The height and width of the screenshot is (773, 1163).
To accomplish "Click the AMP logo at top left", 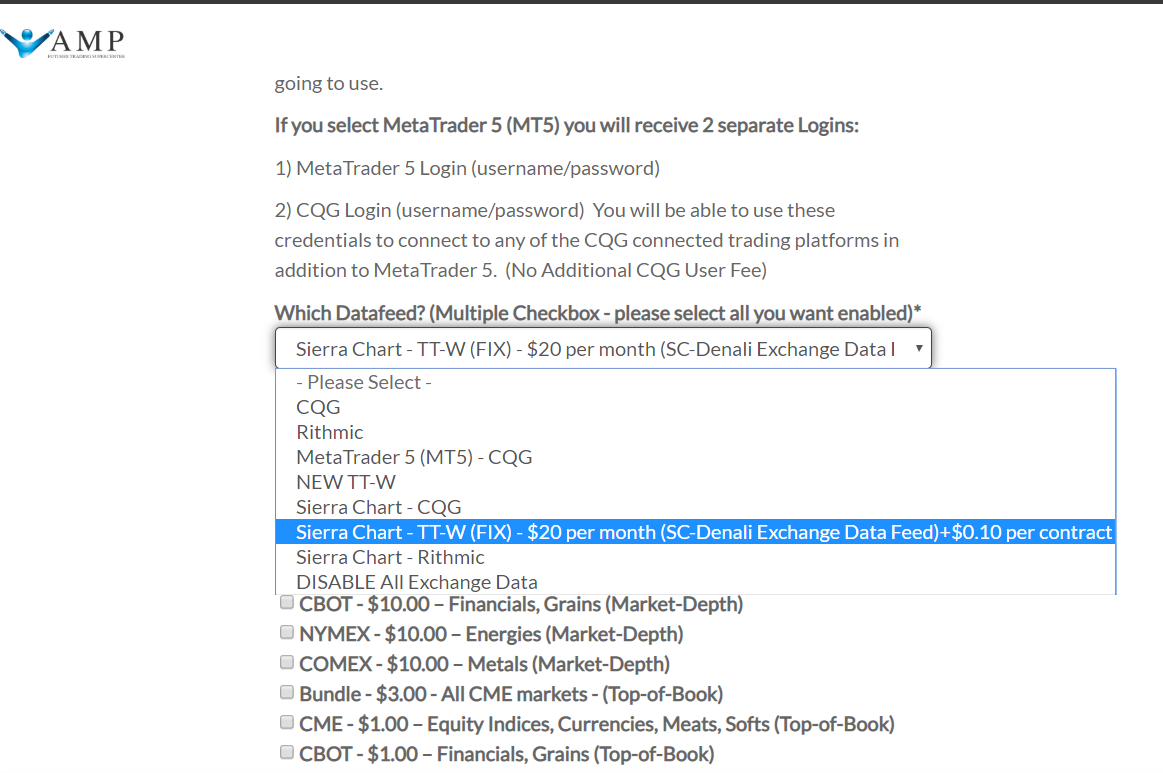I will (63, 43).
